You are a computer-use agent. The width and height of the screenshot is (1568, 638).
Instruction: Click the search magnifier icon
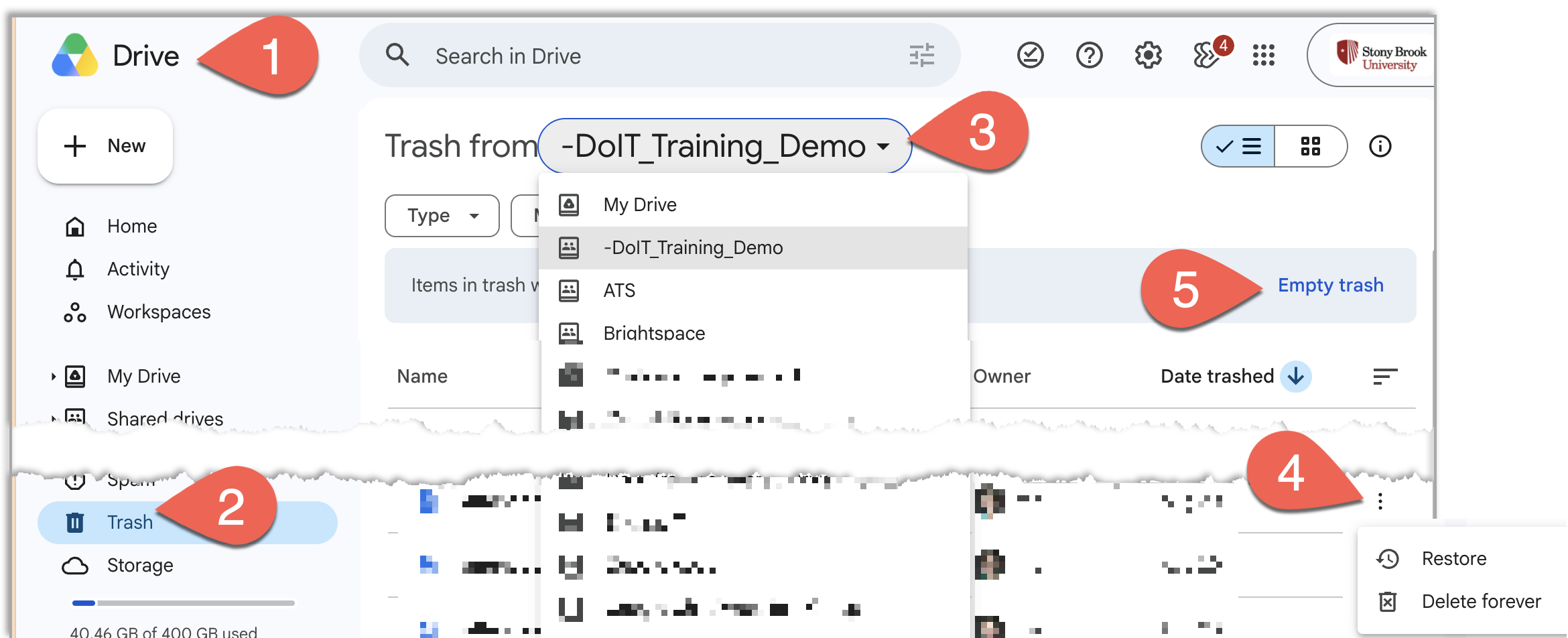coord(397,55)
